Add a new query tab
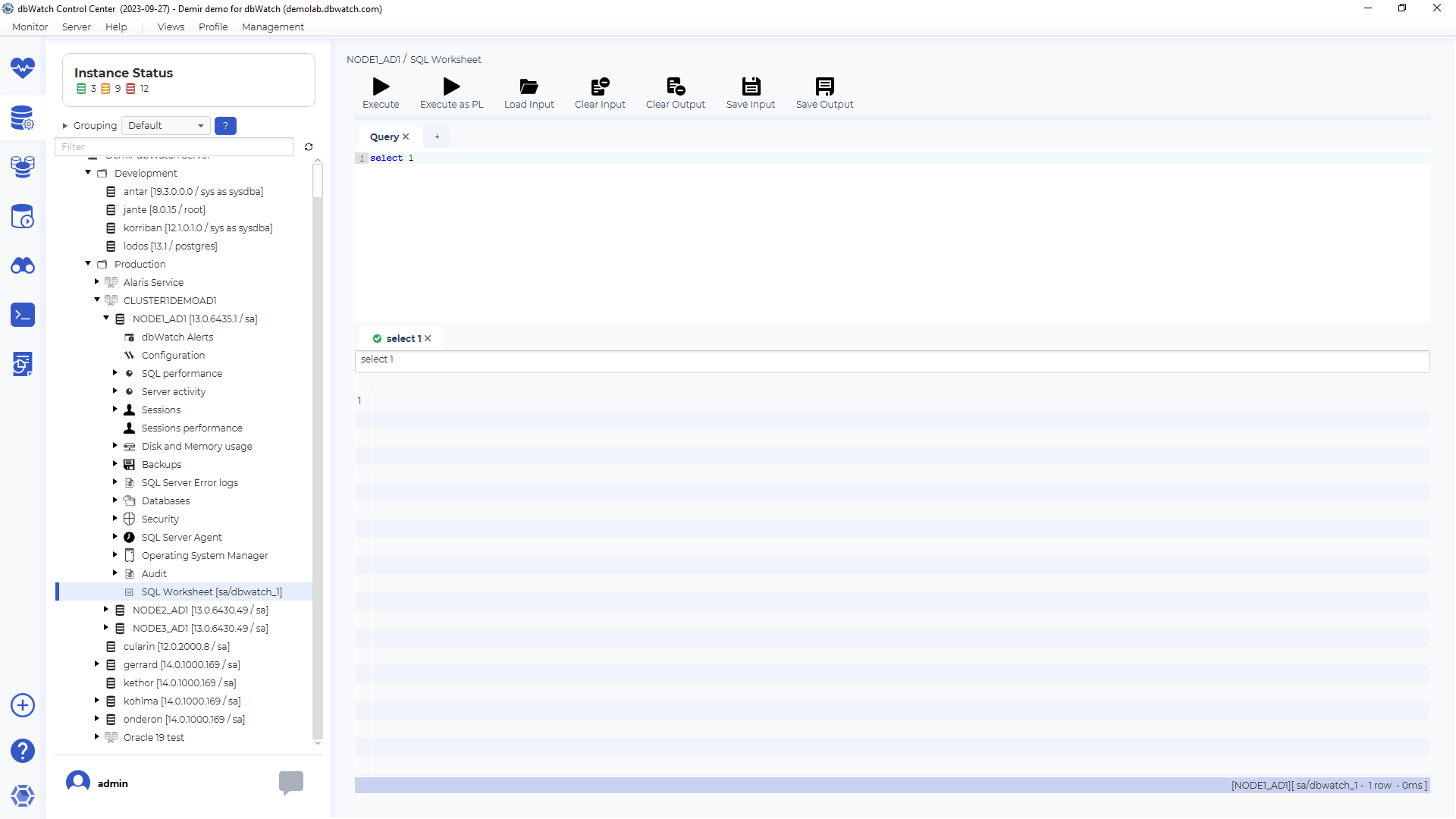This screenshot has width=1456, height=819. pyautogui.click(x=437, y=136)
